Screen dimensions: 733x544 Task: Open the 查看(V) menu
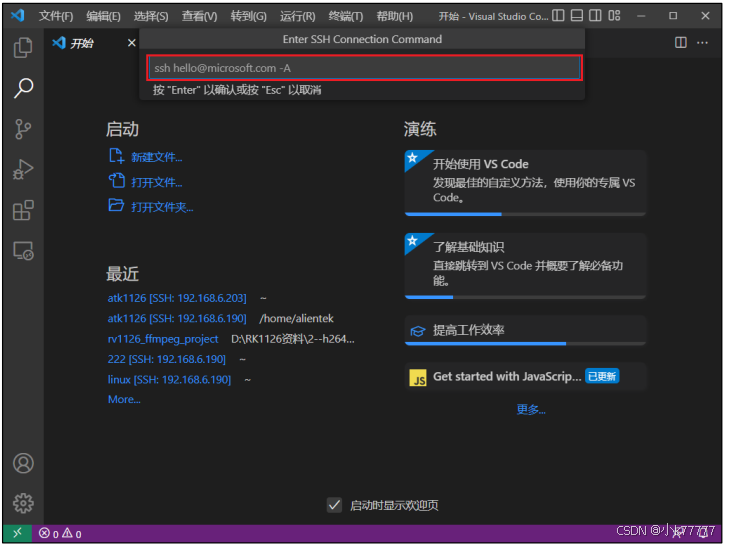click(200, 16)
